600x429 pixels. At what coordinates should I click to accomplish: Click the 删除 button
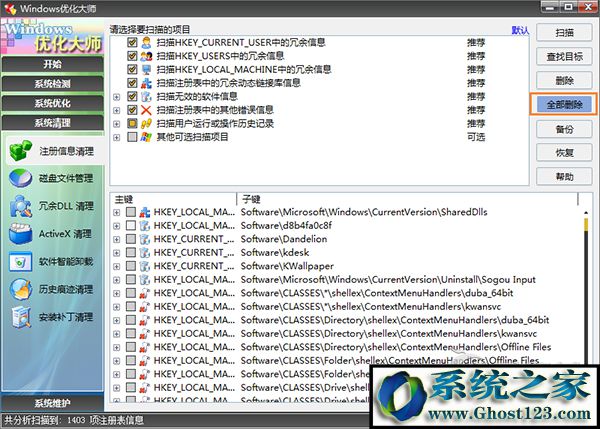(x=564, y=81)
